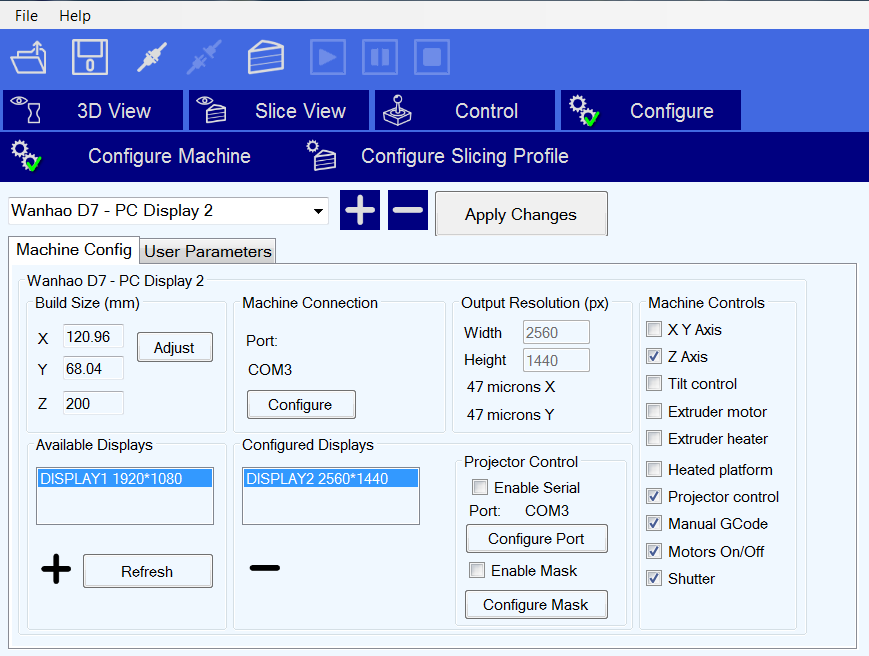Click Configure Port button
The width and height of the screenshot is (869, 656).
[536, 539]
